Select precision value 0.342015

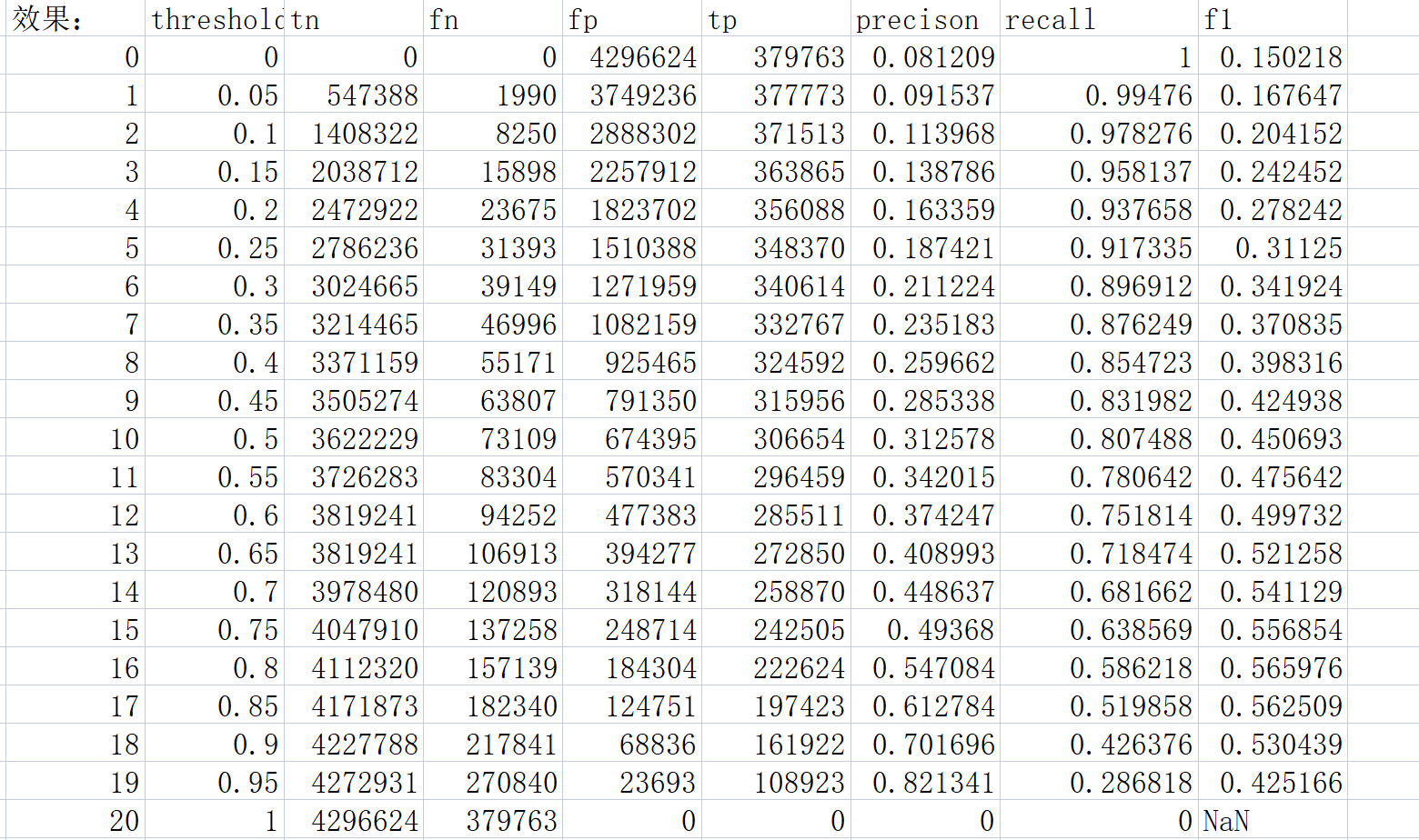pos(925,476)
